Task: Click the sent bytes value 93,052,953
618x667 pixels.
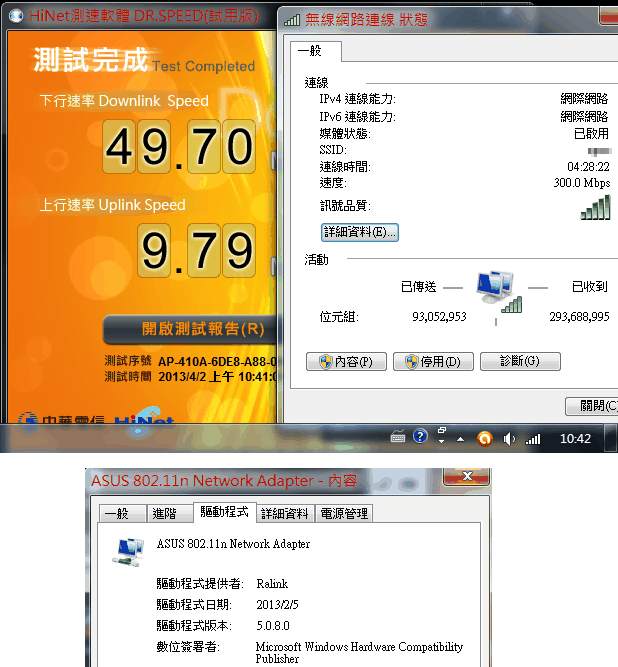Action: (x=439, y=316)
